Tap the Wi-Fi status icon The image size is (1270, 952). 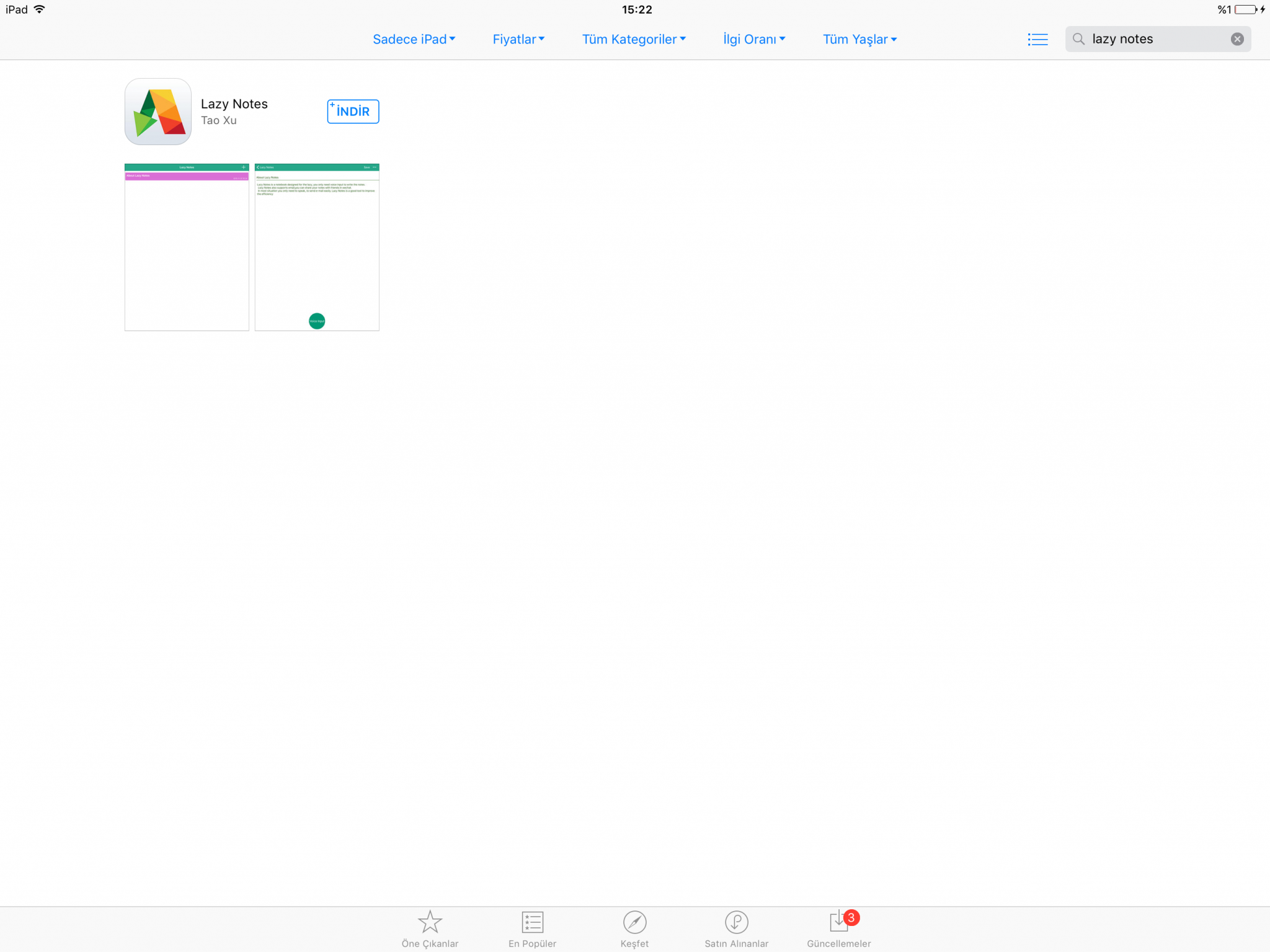click(x=40, y=9)
